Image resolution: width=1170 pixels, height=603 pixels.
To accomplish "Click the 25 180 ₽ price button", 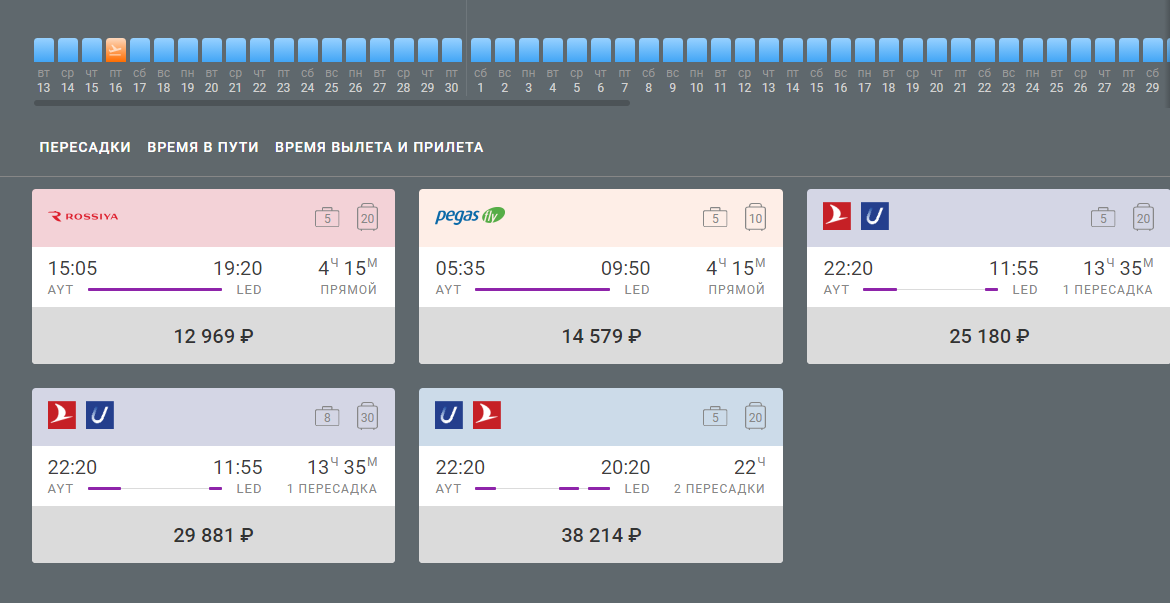I will [x=988, y=336].
